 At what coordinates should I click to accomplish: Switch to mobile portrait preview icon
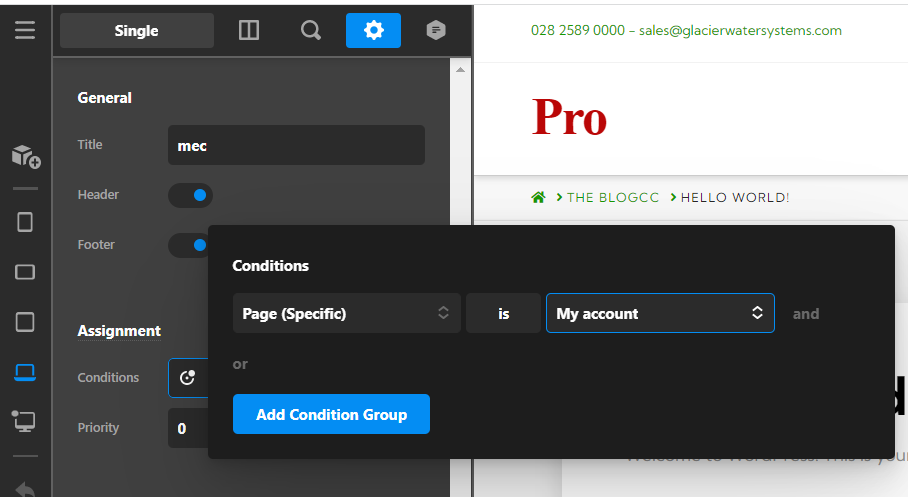25,222
